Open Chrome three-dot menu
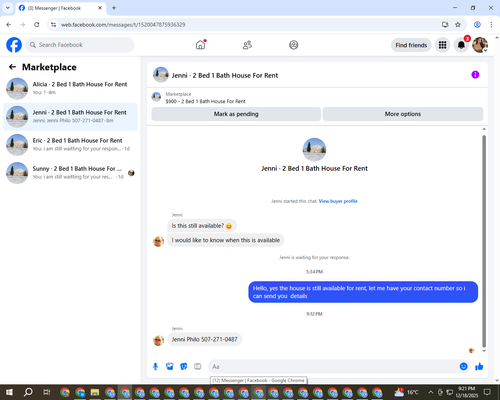The width and height of the screenshot is (500, 400). 491,25
